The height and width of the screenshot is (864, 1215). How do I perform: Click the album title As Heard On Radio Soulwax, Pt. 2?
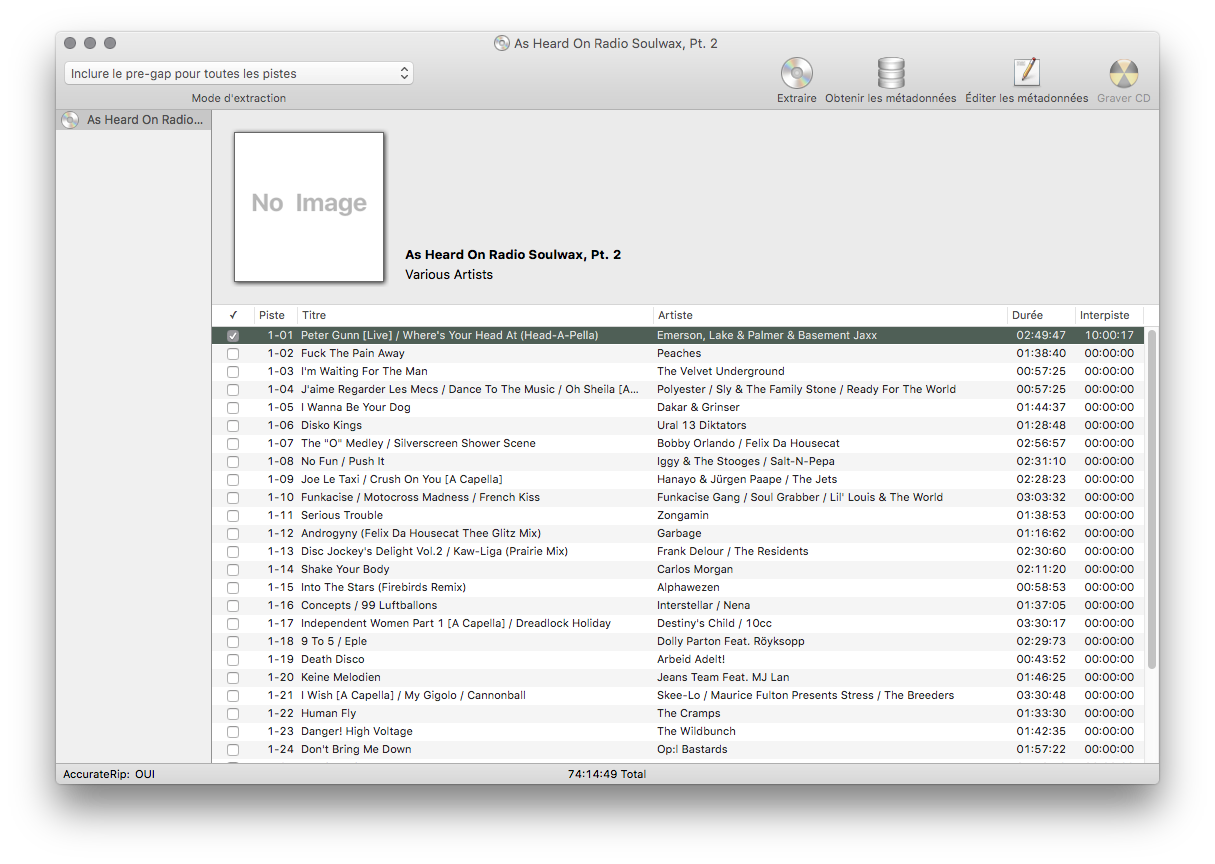pos(513,255)
